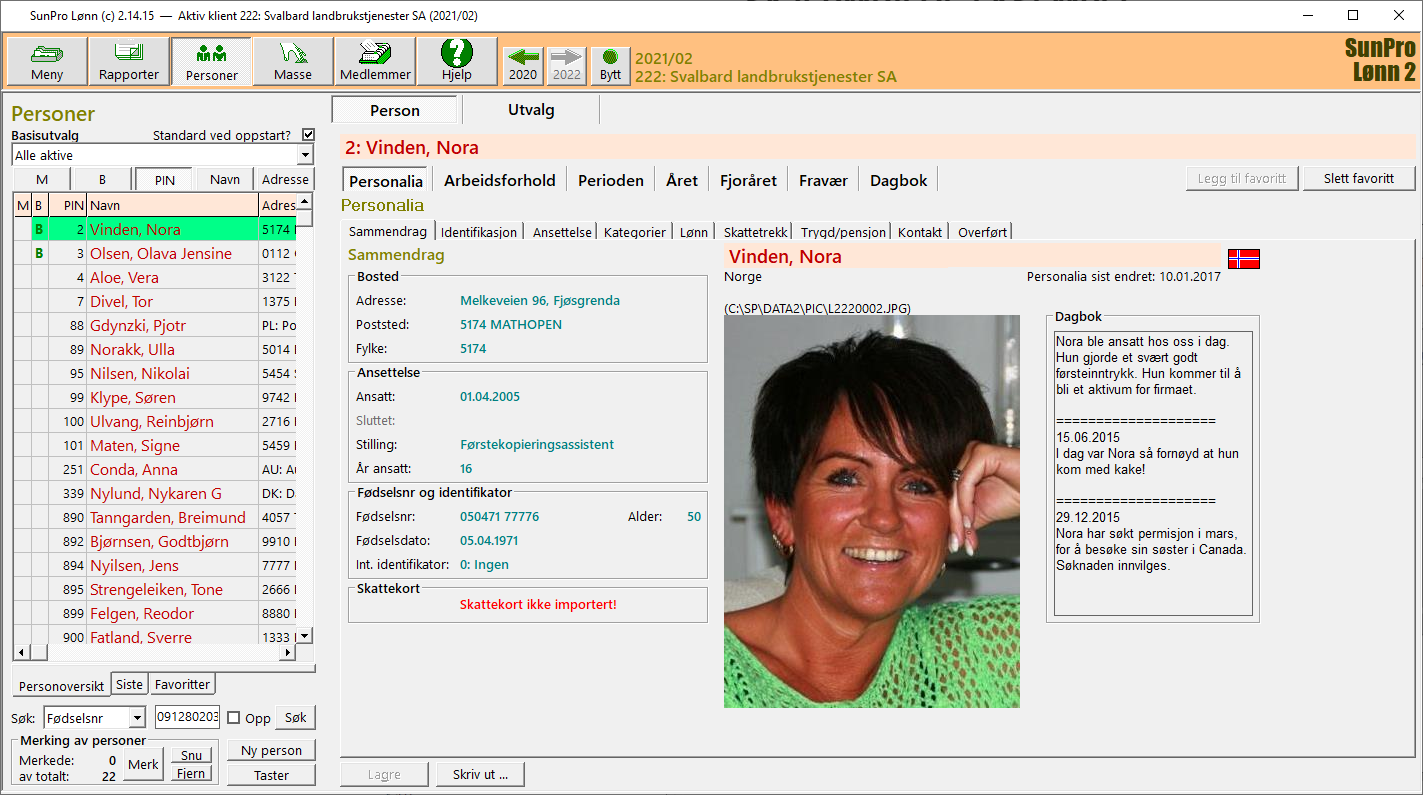Click the Bytt client switch button
The height and width of the screenshot is (795, 1423).
point(610,65)
